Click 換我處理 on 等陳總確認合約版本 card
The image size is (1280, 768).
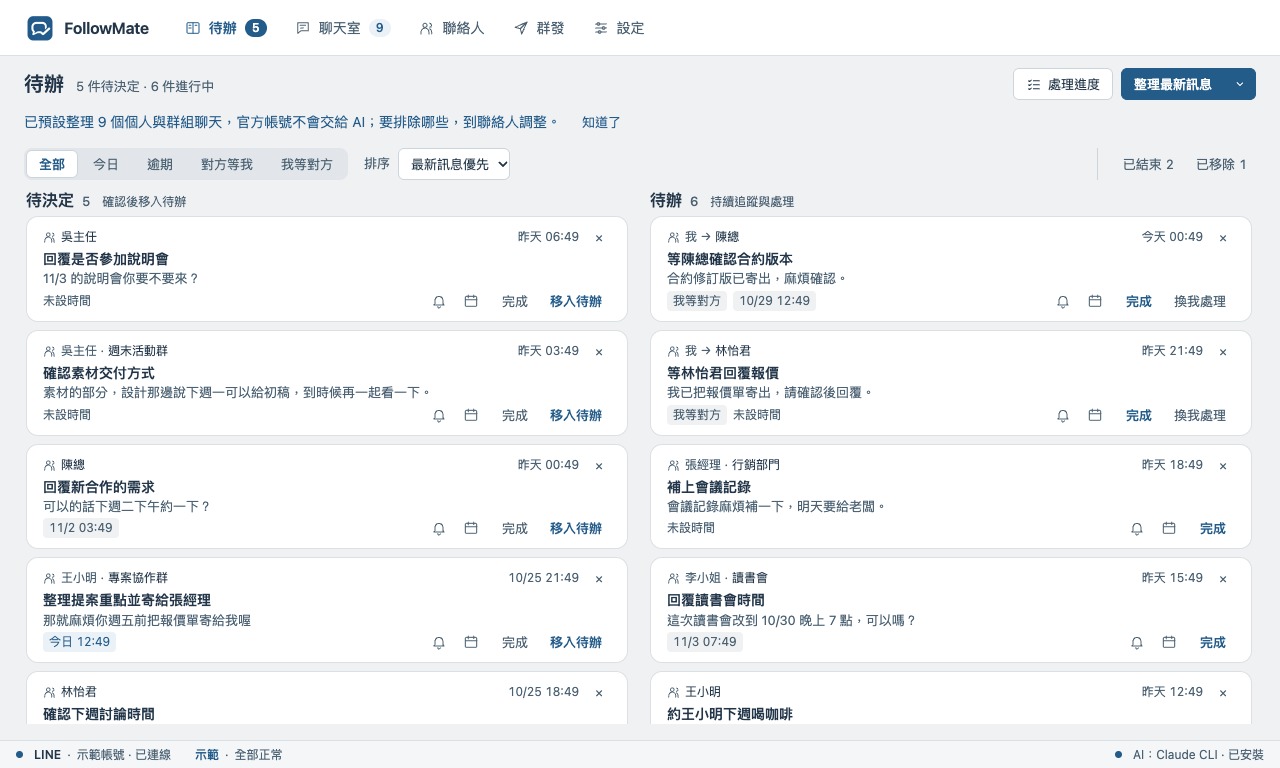[1200, 302]
